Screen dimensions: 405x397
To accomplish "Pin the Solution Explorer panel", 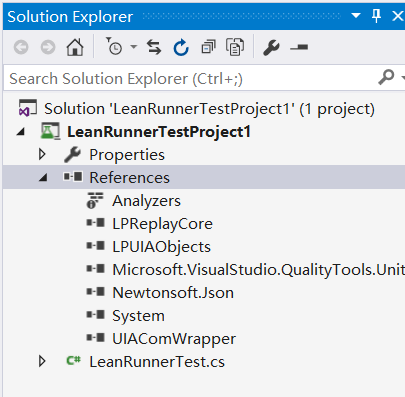I will pyautogui.click(x=376, y=16).
